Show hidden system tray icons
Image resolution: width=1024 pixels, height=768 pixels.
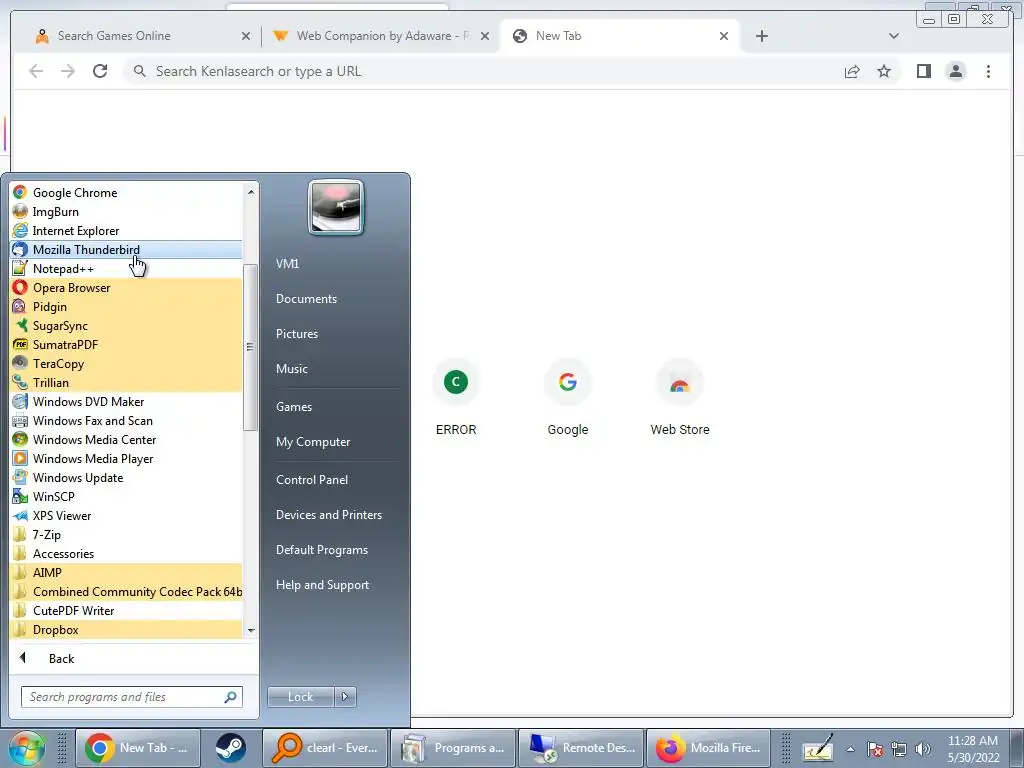pyautogui.click(x=850, y=749)
